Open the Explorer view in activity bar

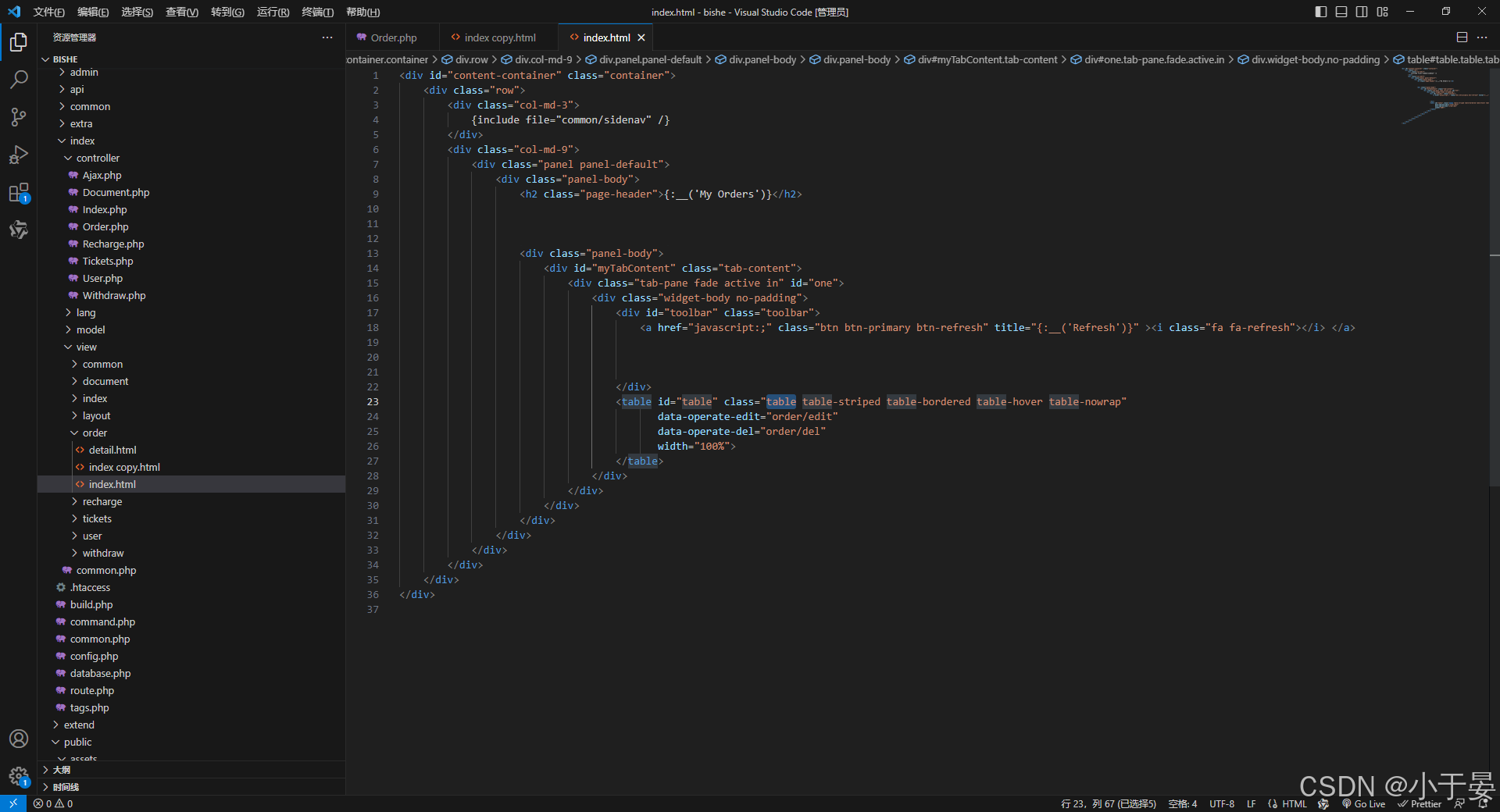19,42
